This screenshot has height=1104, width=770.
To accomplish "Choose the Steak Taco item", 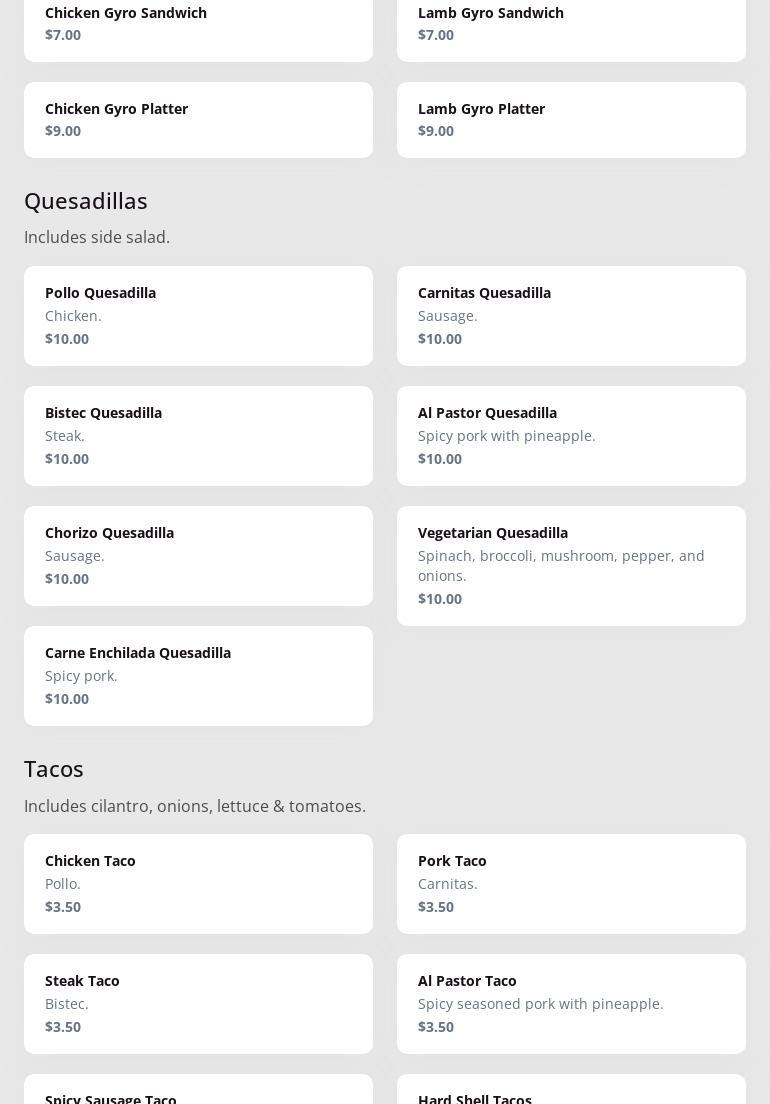I will point(198,1004).
